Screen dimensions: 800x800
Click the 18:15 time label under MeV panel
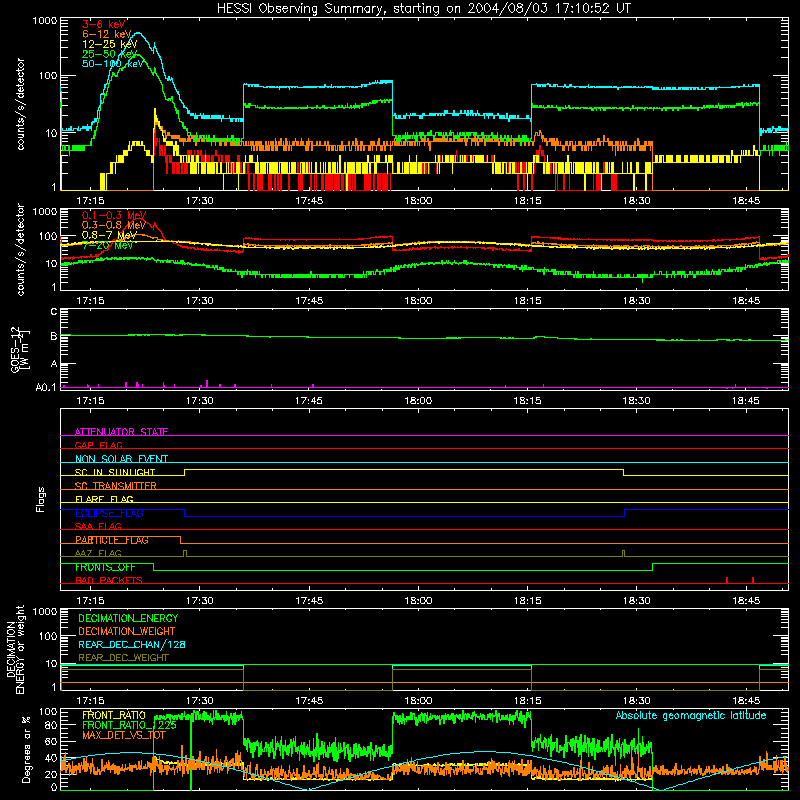528,301
